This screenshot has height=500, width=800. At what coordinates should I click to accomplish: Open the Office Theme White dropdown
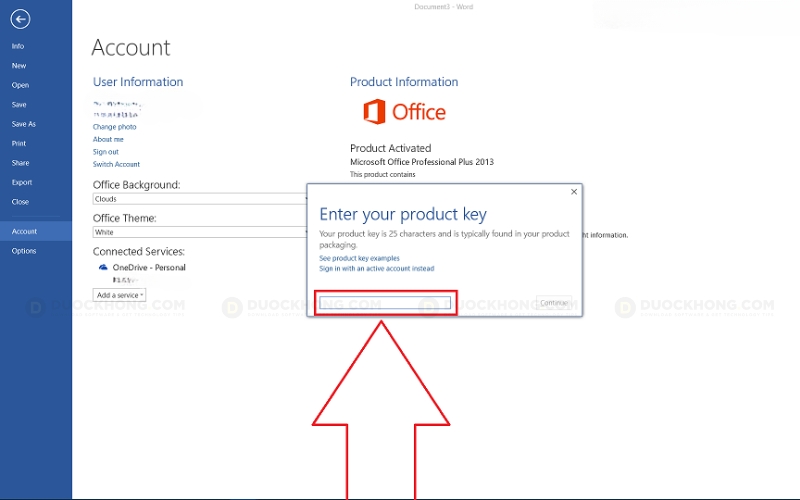[x=200, y=232]
